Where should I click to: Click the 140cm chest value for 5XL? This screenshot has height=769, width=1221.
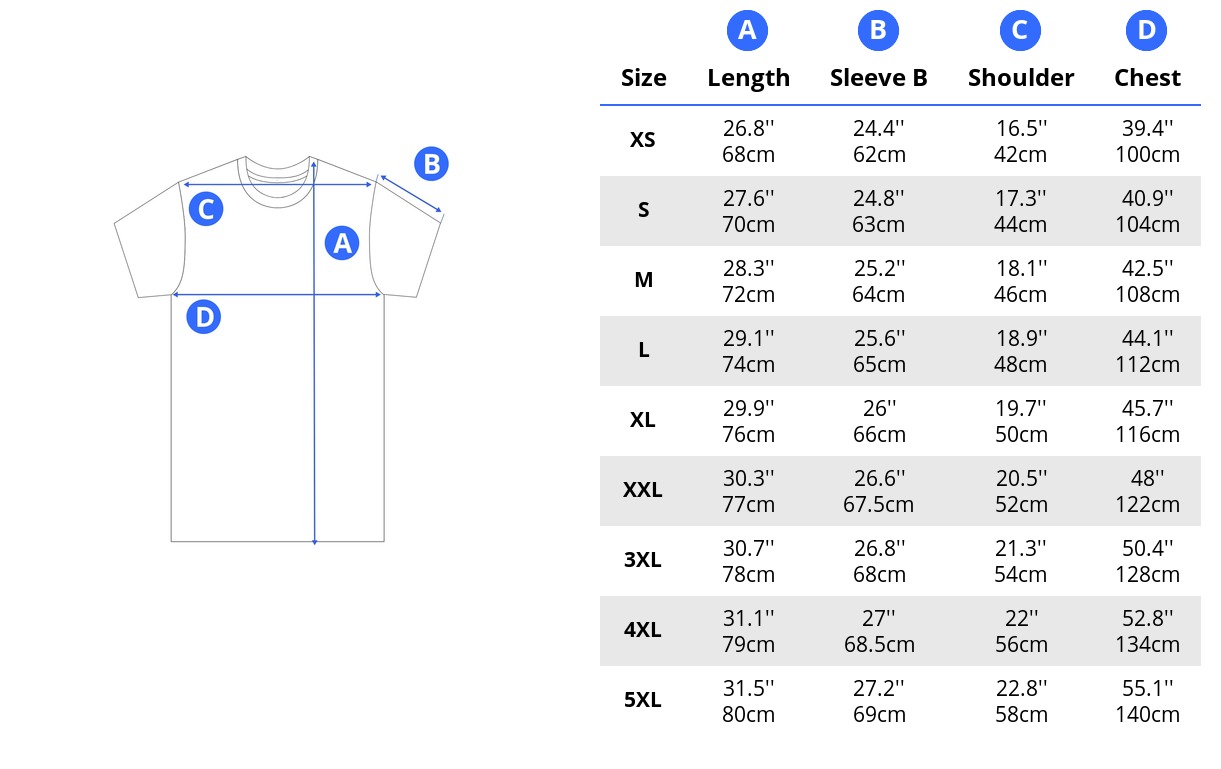1147,714
